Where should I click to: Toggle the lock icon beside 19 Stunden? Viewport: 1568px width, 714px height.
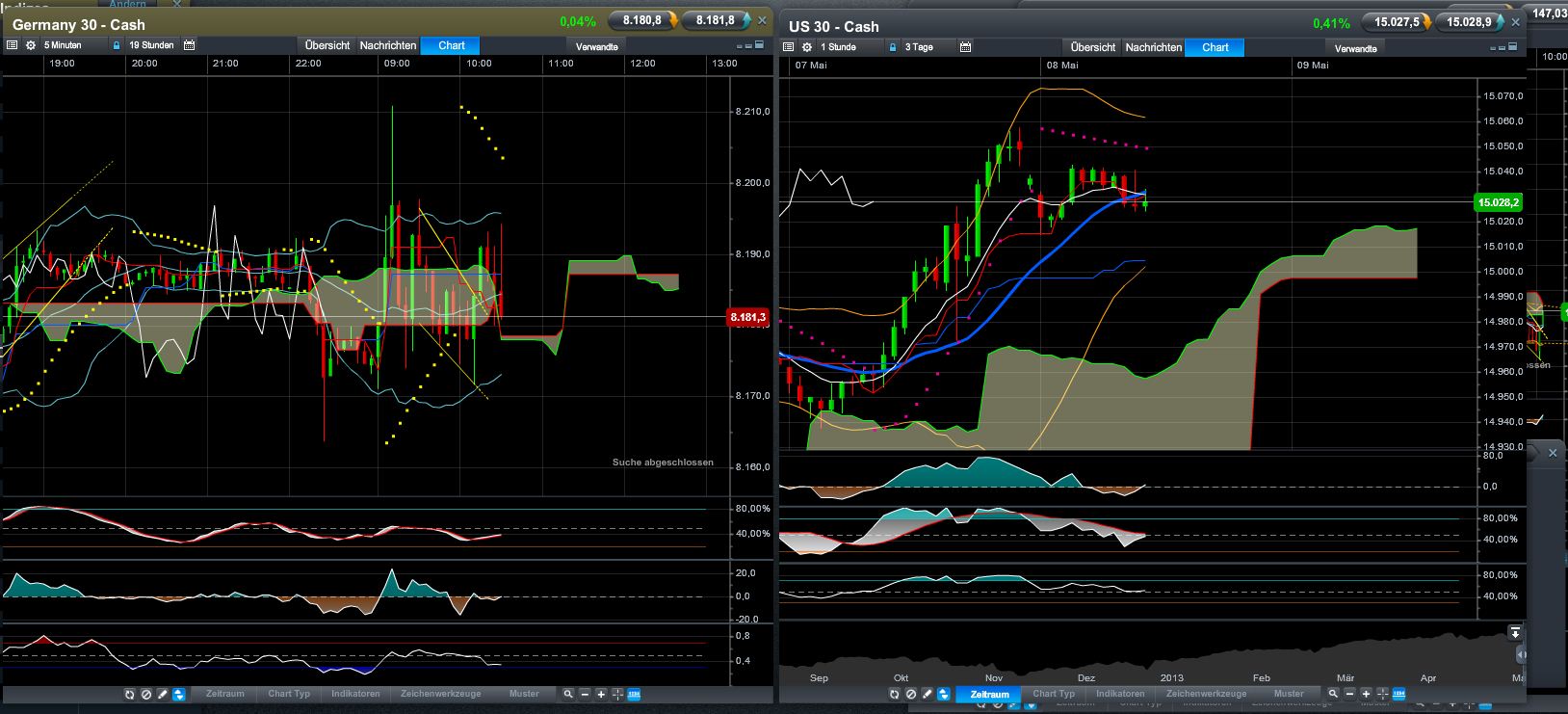[x=117, y=45]
